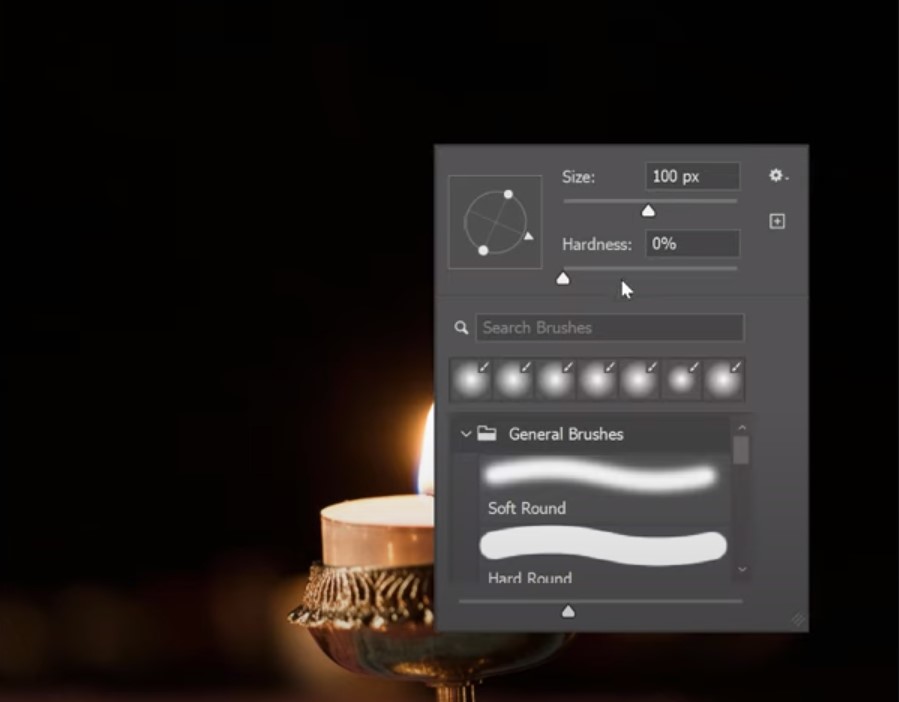Create a new brush preset with plus icon
The image size is (899, 702).
(x=777, y=221)
